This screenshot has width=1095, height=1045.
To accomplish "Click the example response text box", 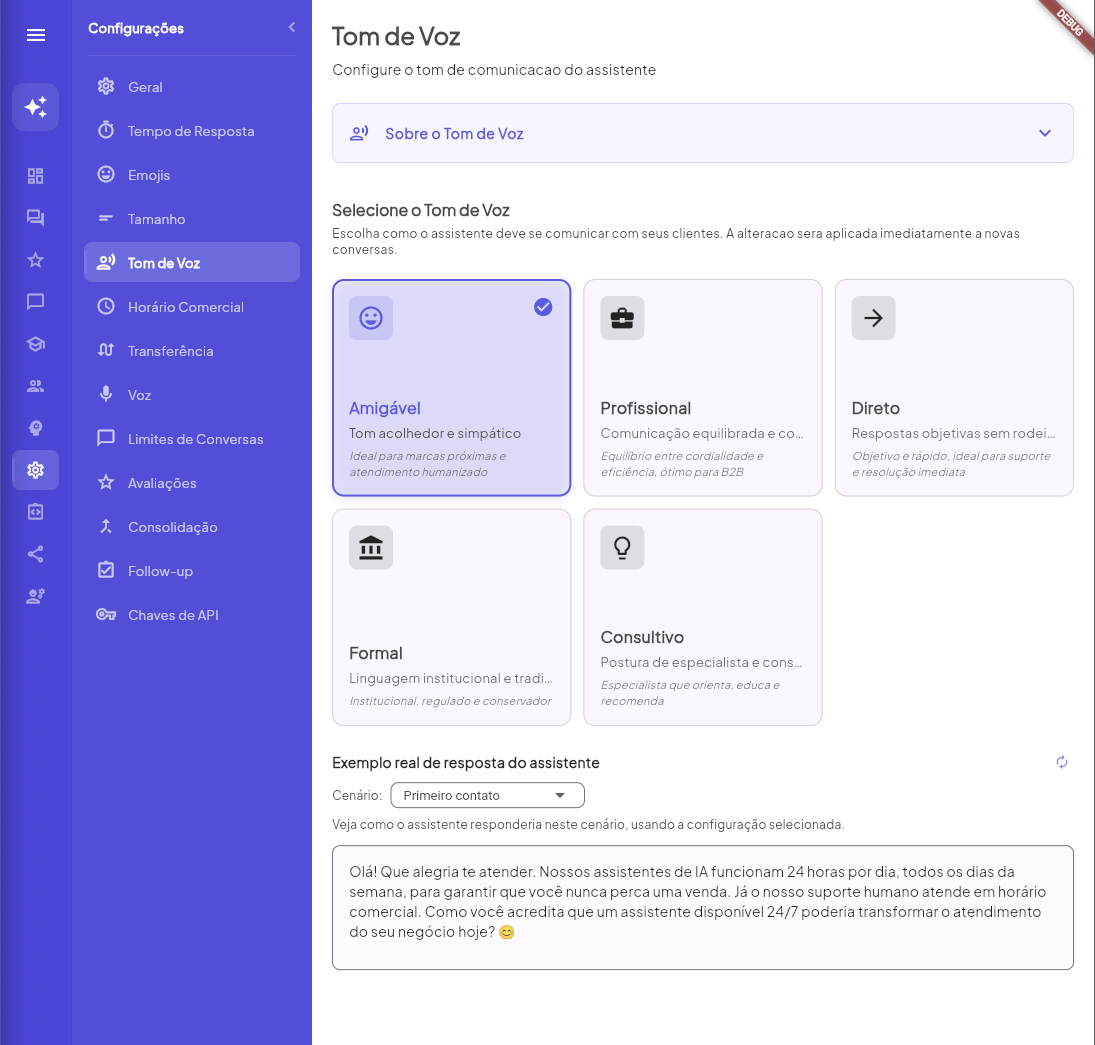I will click(x=702, y=907).
